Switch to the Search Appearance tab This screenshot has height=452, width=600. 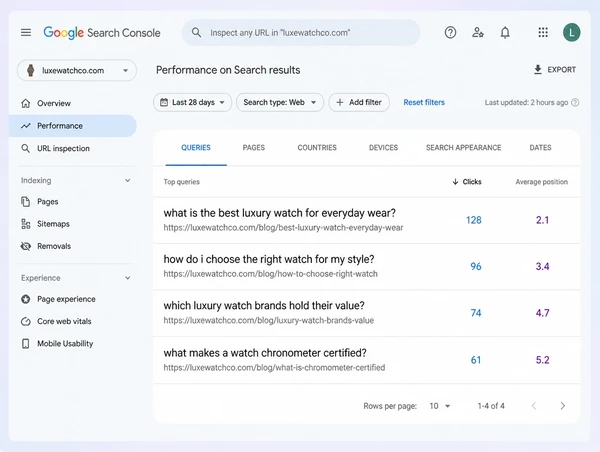(463, 148)
